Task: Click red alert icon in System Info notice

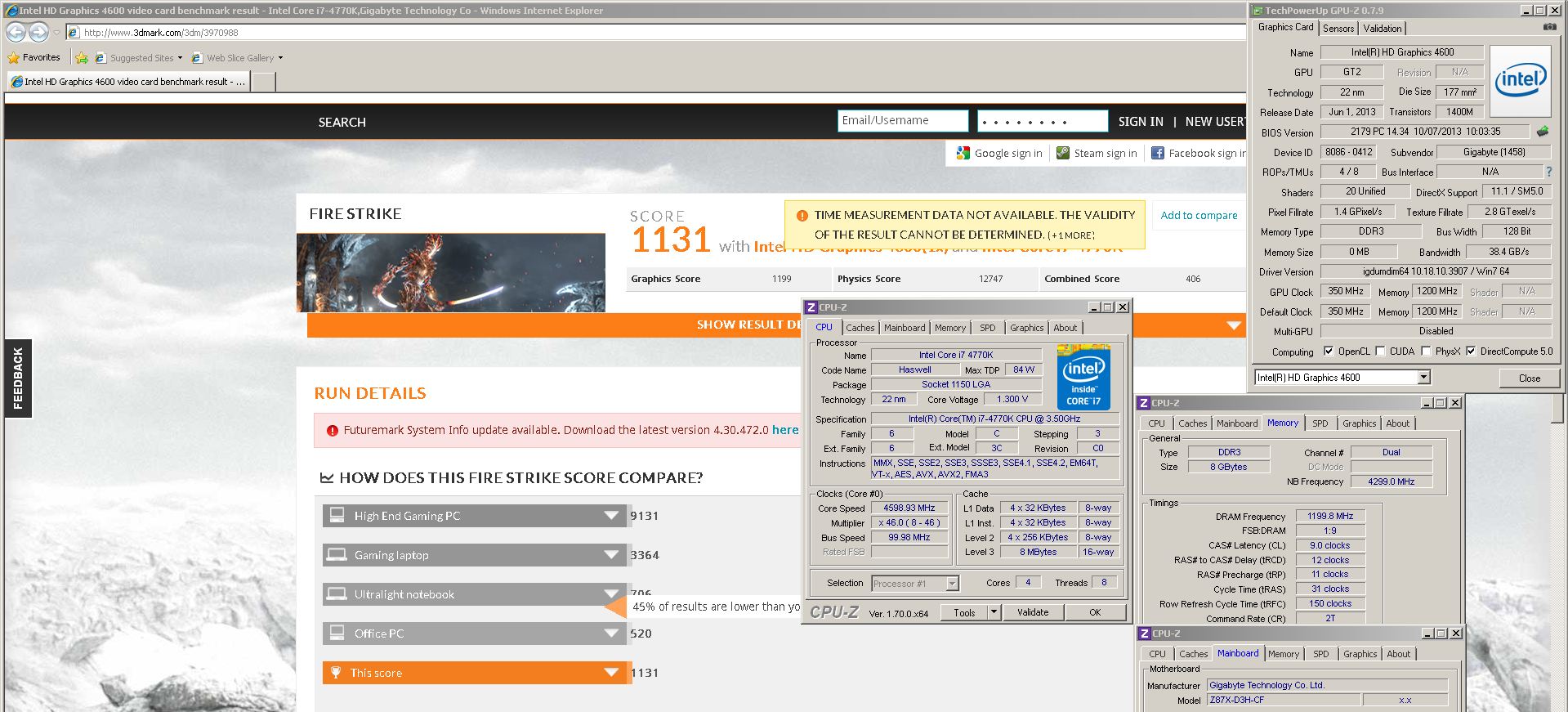Action: coord(332,431)
